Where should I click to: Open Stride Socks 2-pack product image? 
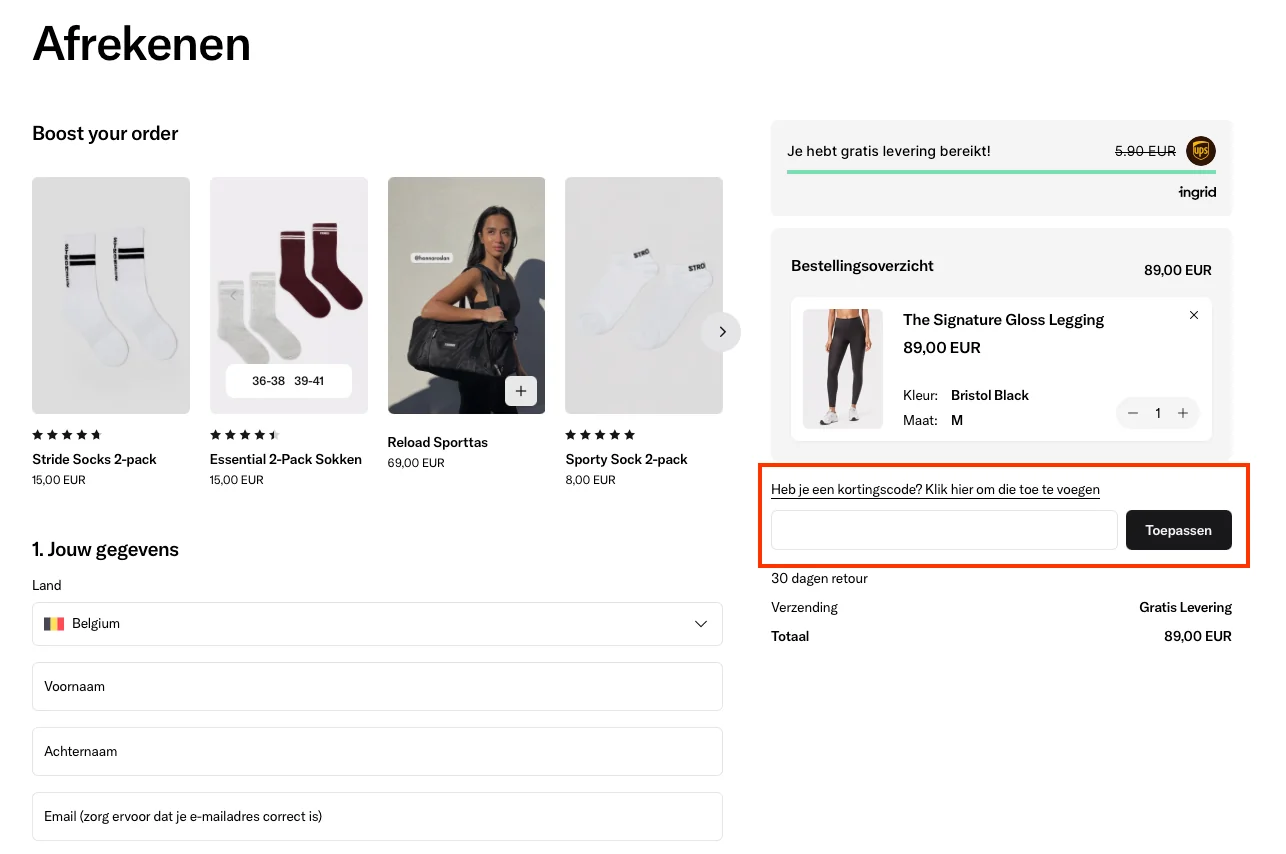pos(111,295)
